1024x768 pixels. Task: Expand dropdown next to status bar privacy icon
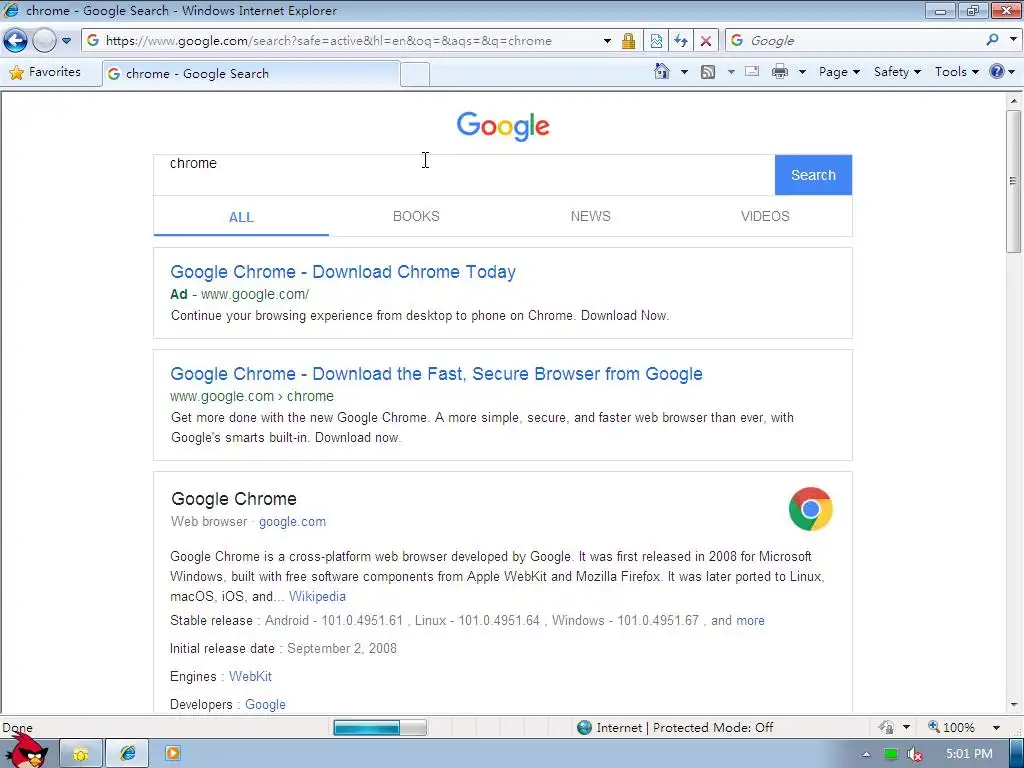point(906,728)
